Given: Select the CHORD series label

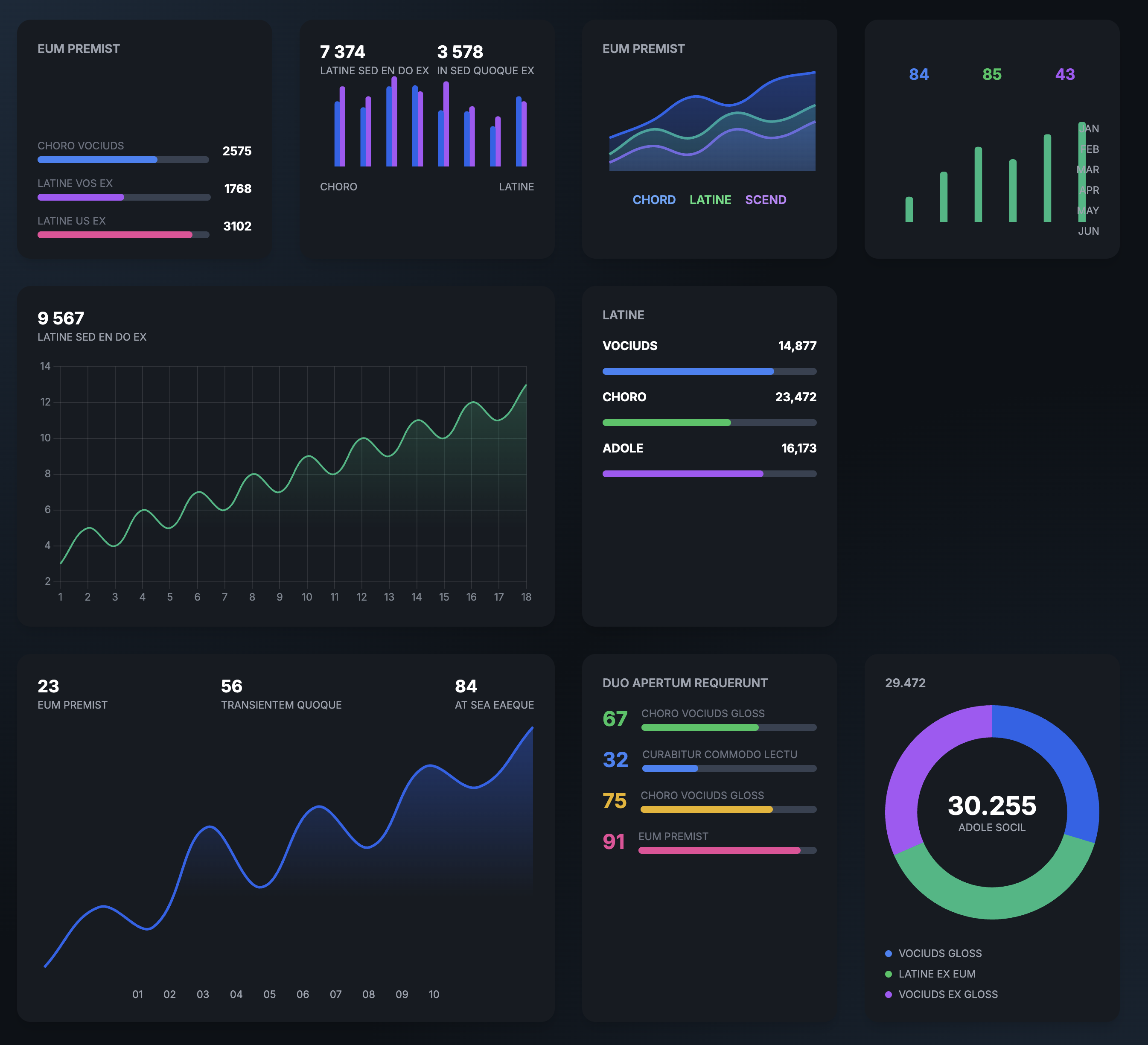Looking at the screenshot, I should click(x=654, y=200).
